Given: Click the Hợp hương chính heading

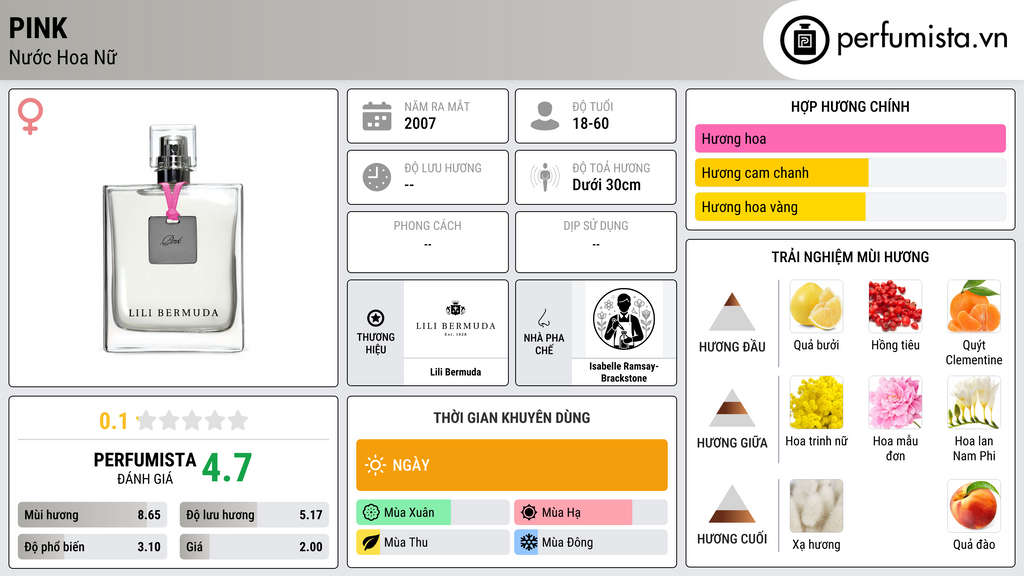Looking at the screenshot, I should point(850,106).
